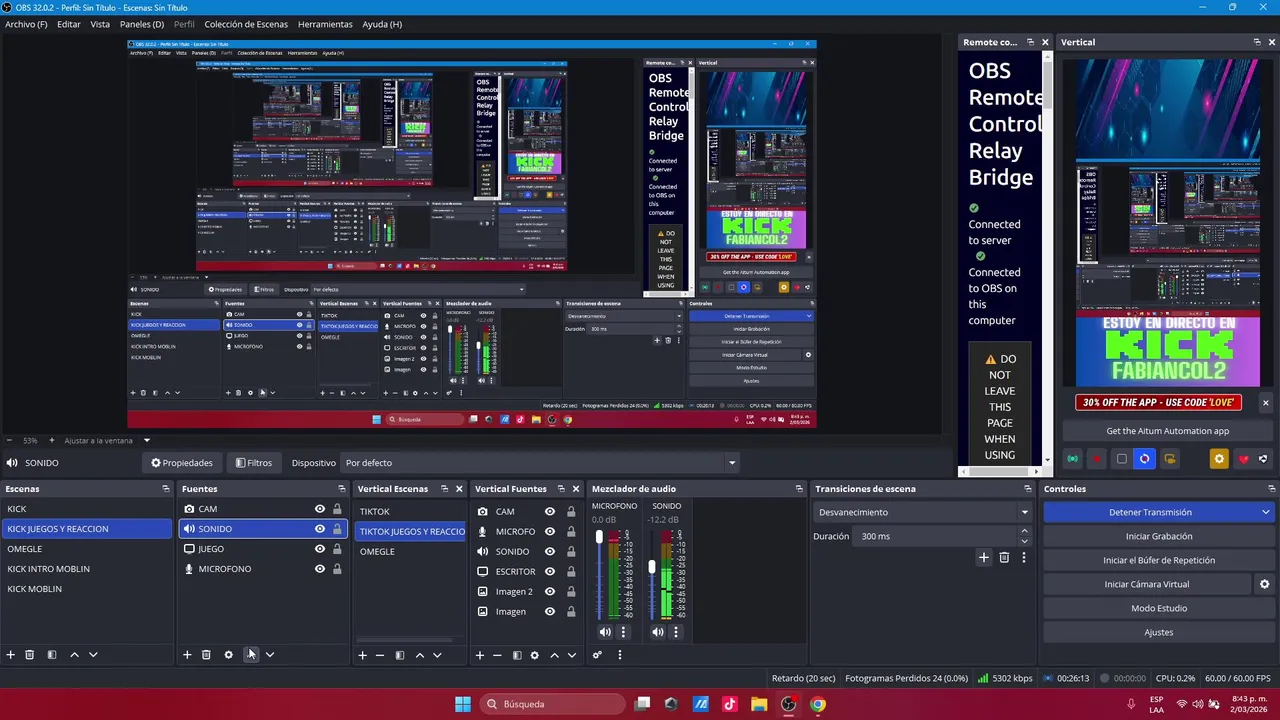
Task: Hide Imagen 2 in Vertical Fuentes
Action: click(550, 592)
